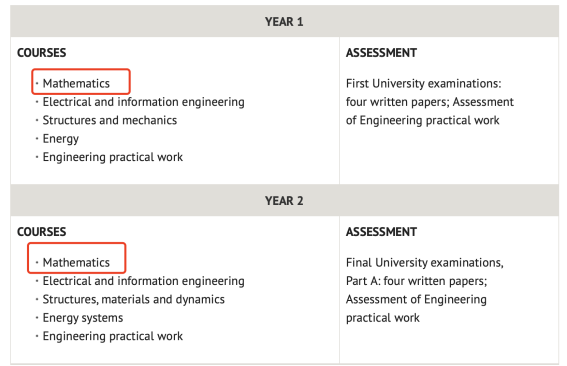Click ASSESSMENT heading under Year 2
This screenshot has width=567, height=366.
pos(381,232)
